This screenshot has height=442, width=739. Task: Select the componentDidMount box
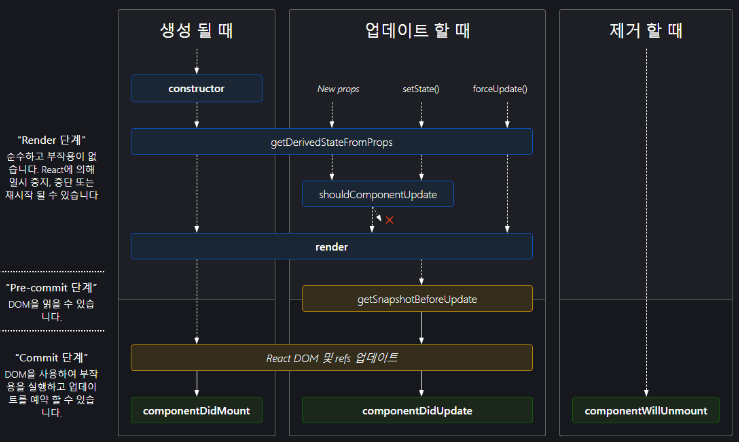tap(197, 410)
